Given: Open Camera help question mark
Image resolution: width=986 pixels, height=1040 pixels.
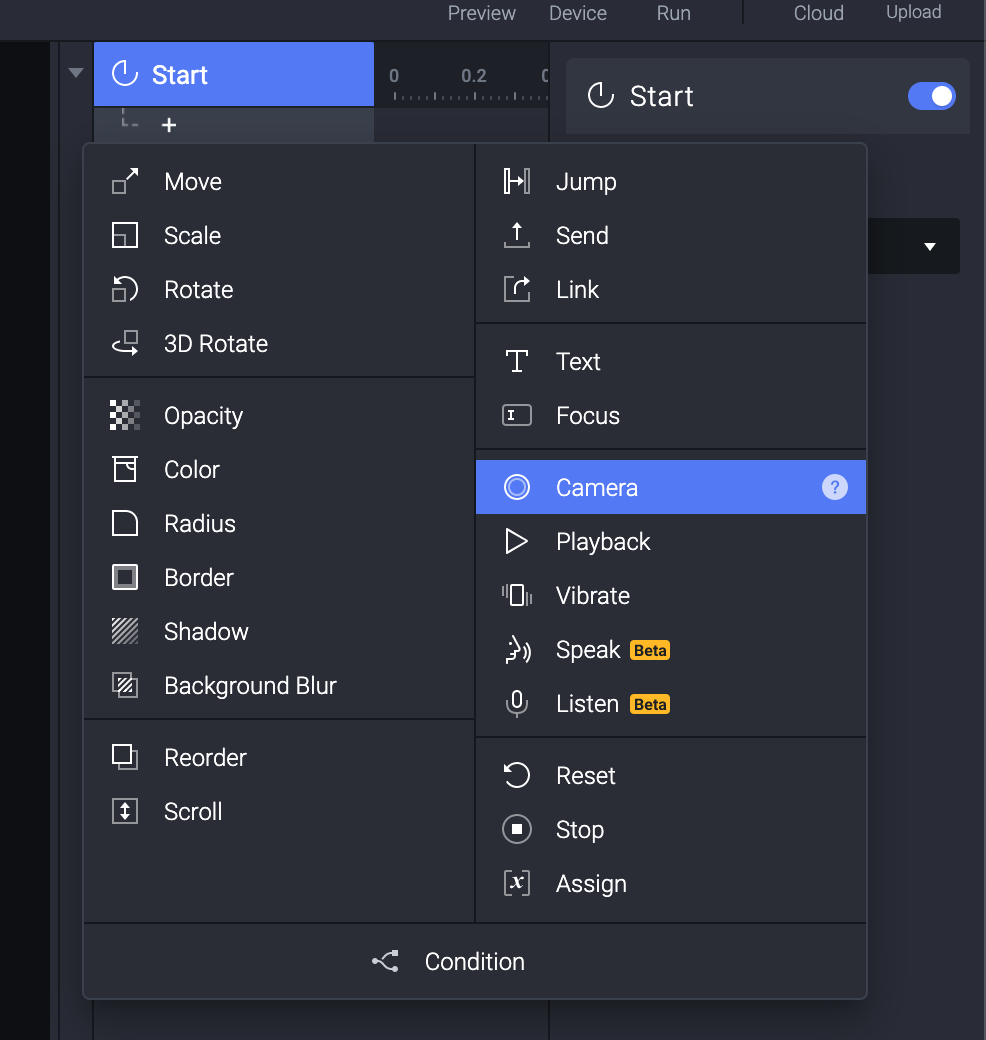Looking at the screenshot, I should coord(834,488).
